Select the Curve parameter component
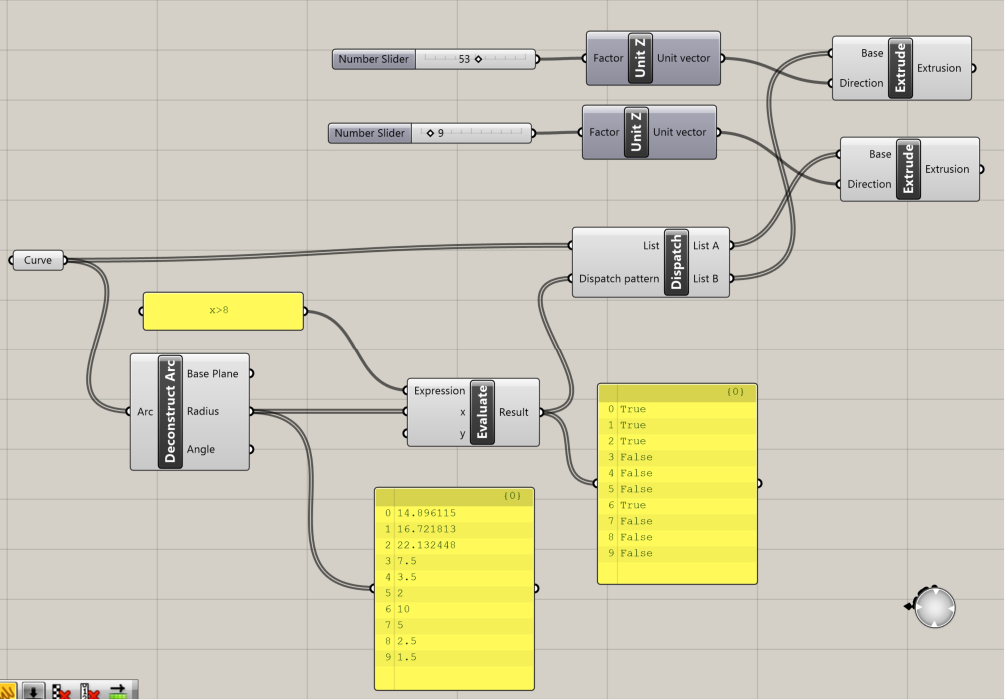1005x700 pixels. [38, 260]
